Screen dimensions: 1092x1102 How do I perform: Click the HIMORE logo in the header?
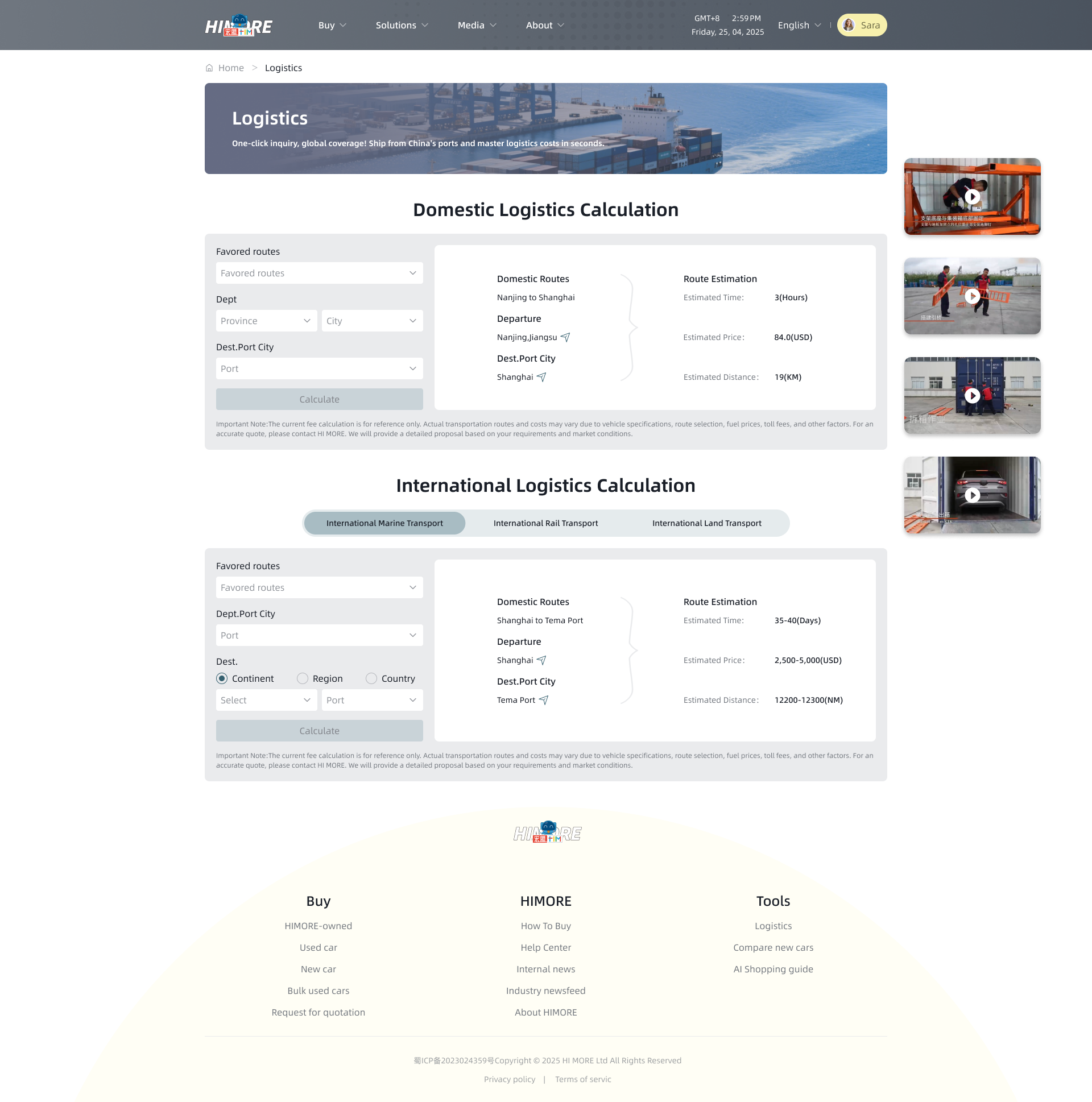(x=238, y=26)
